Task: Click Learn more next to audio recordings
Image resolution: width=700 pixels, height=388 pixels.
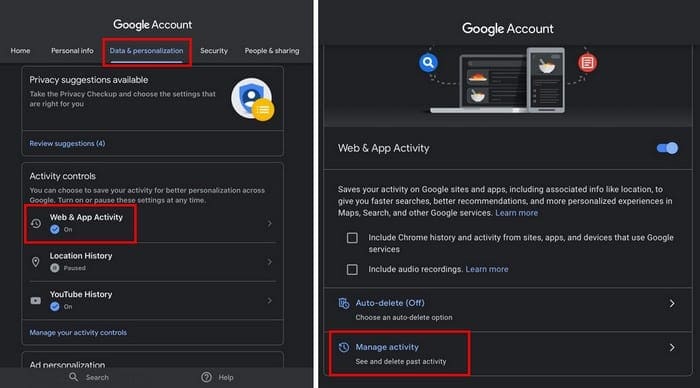Action: point(487,269)
